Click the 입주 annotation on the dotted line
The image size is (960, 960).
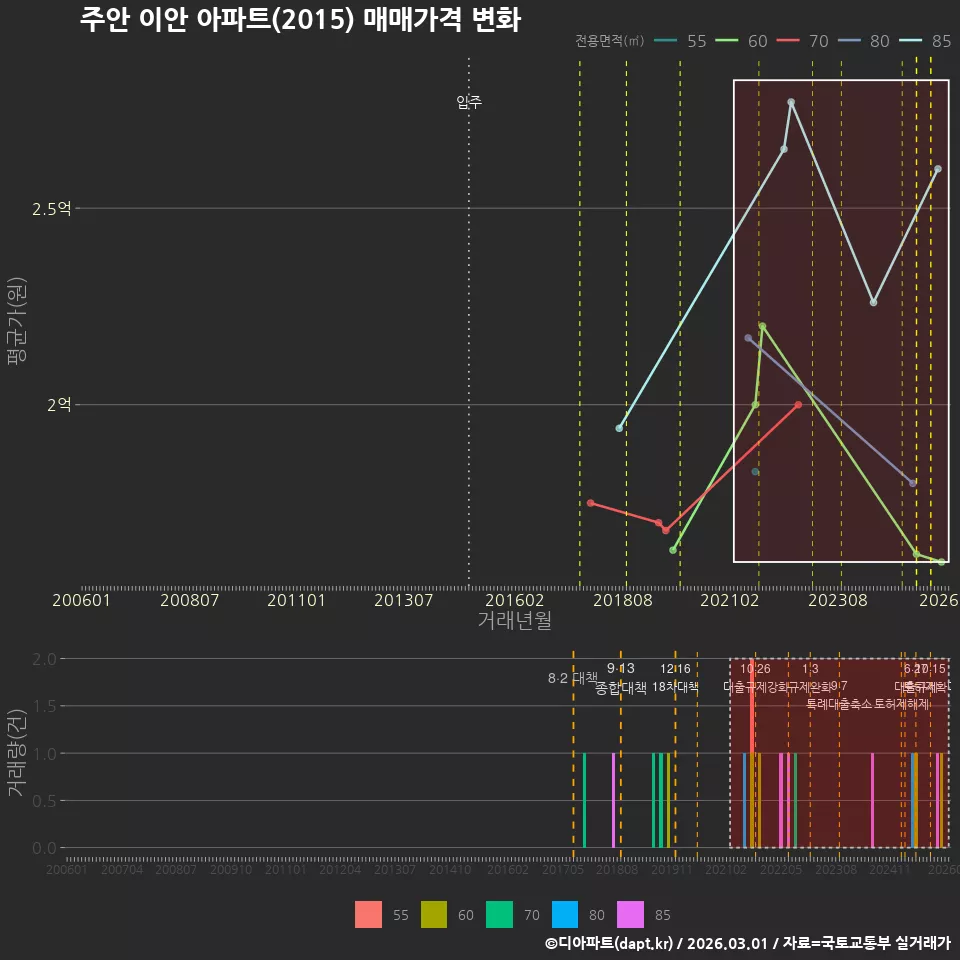click(x=469, y=102)
